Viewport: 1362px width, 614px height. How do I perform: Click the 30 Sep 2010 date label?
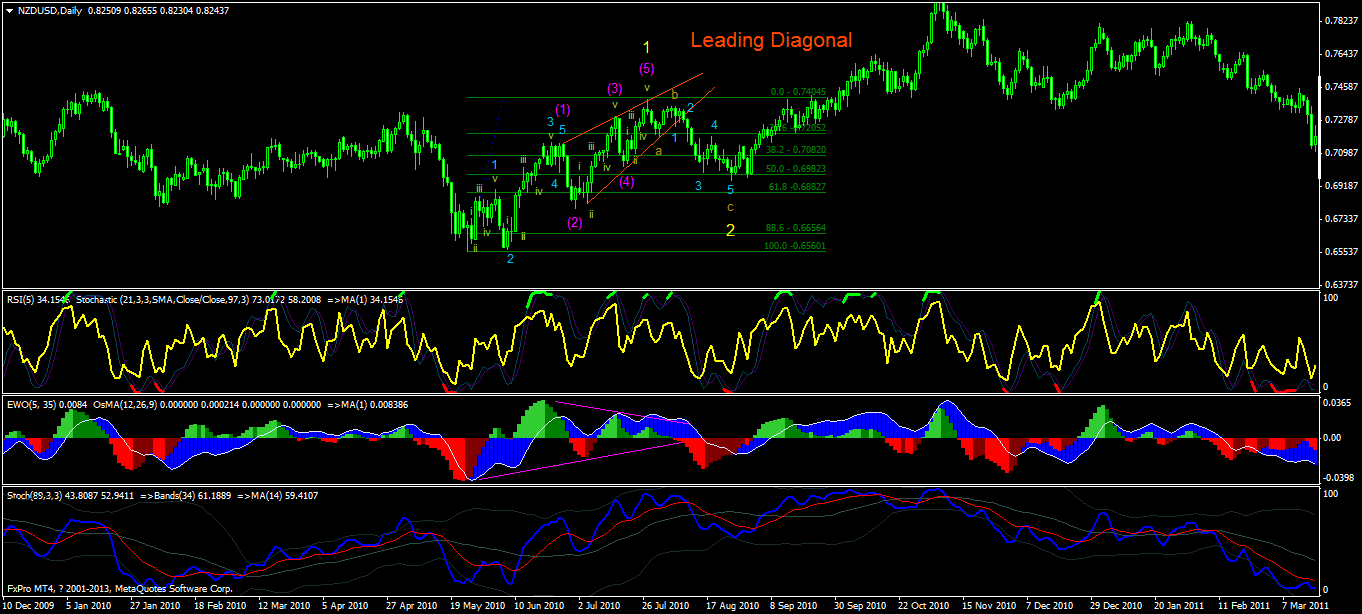[x=861, y=606]
